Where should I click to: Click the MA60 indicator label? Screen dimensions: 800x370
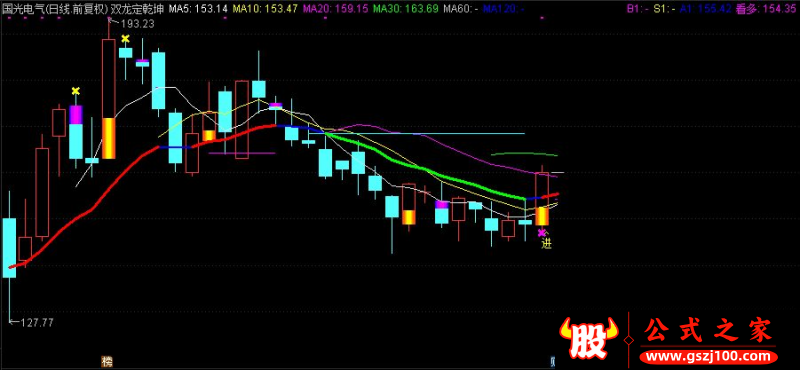tap(461, 9)
